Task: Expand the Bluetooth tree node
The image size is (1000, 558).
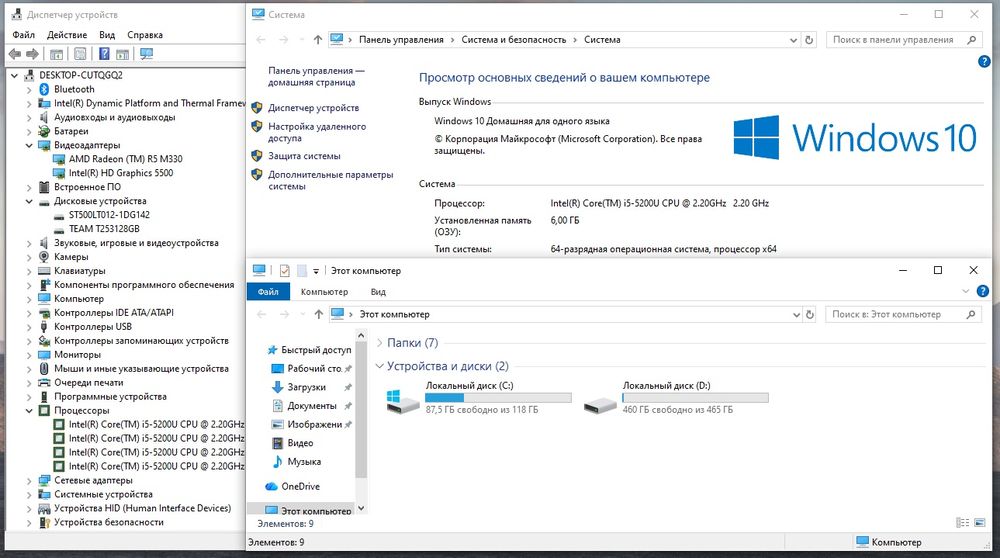Action: (29, 89)
